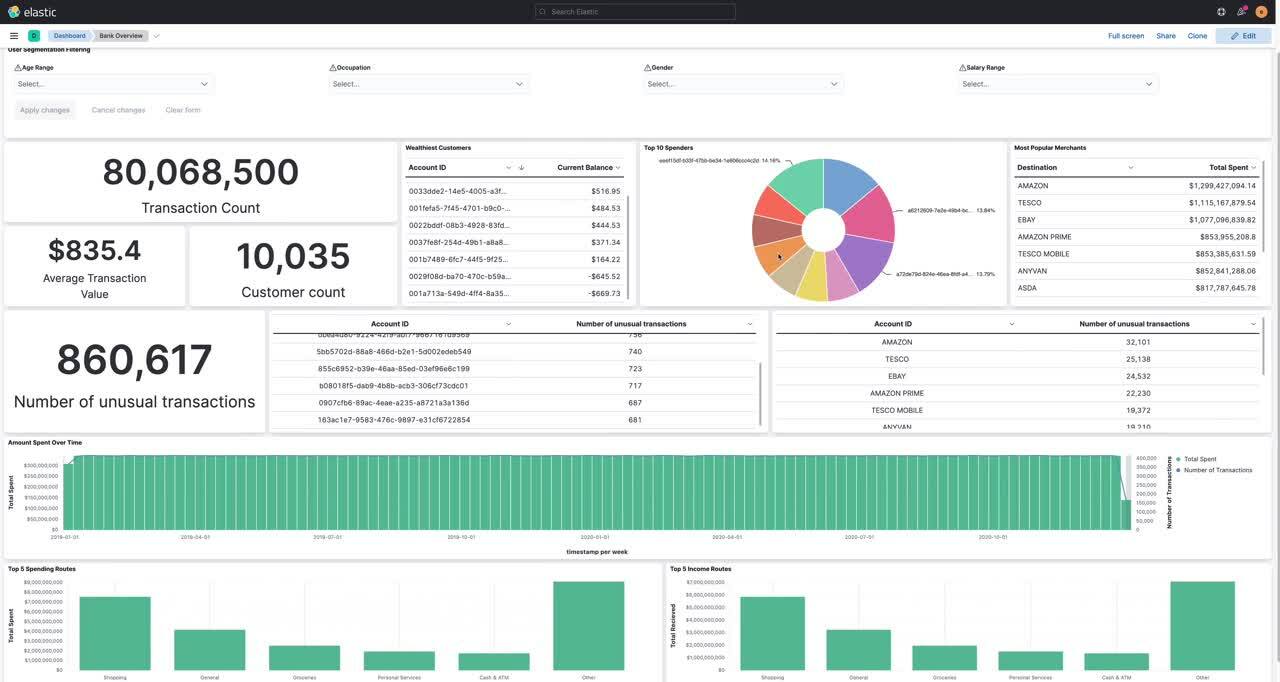The height and width of the screenshot is (682, 1280).
Task: Open the orange user account avatar
Action: pyautogui.click(x=1261, y=12)
